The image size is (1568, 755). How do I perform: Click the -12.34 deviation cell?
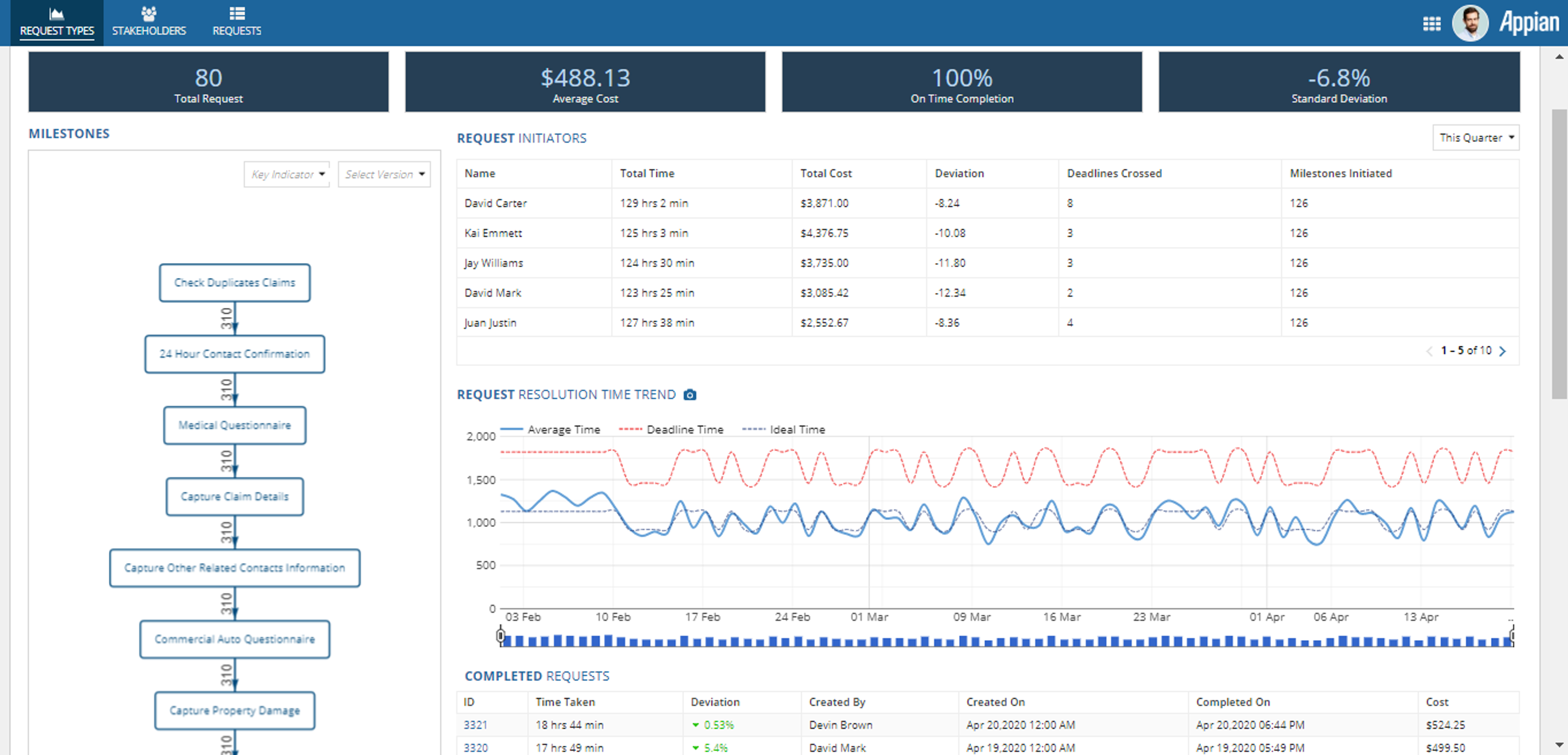coord(950,293)
